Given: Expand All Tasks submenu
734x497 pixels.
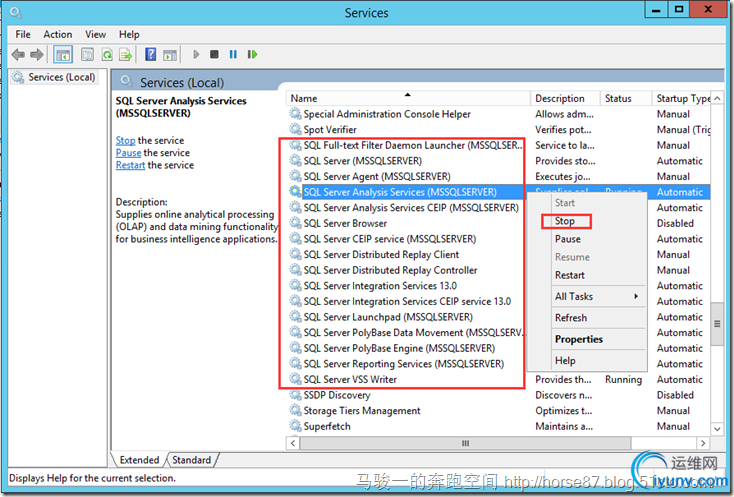Looking at the screenshot, I should tap(587, 297).
